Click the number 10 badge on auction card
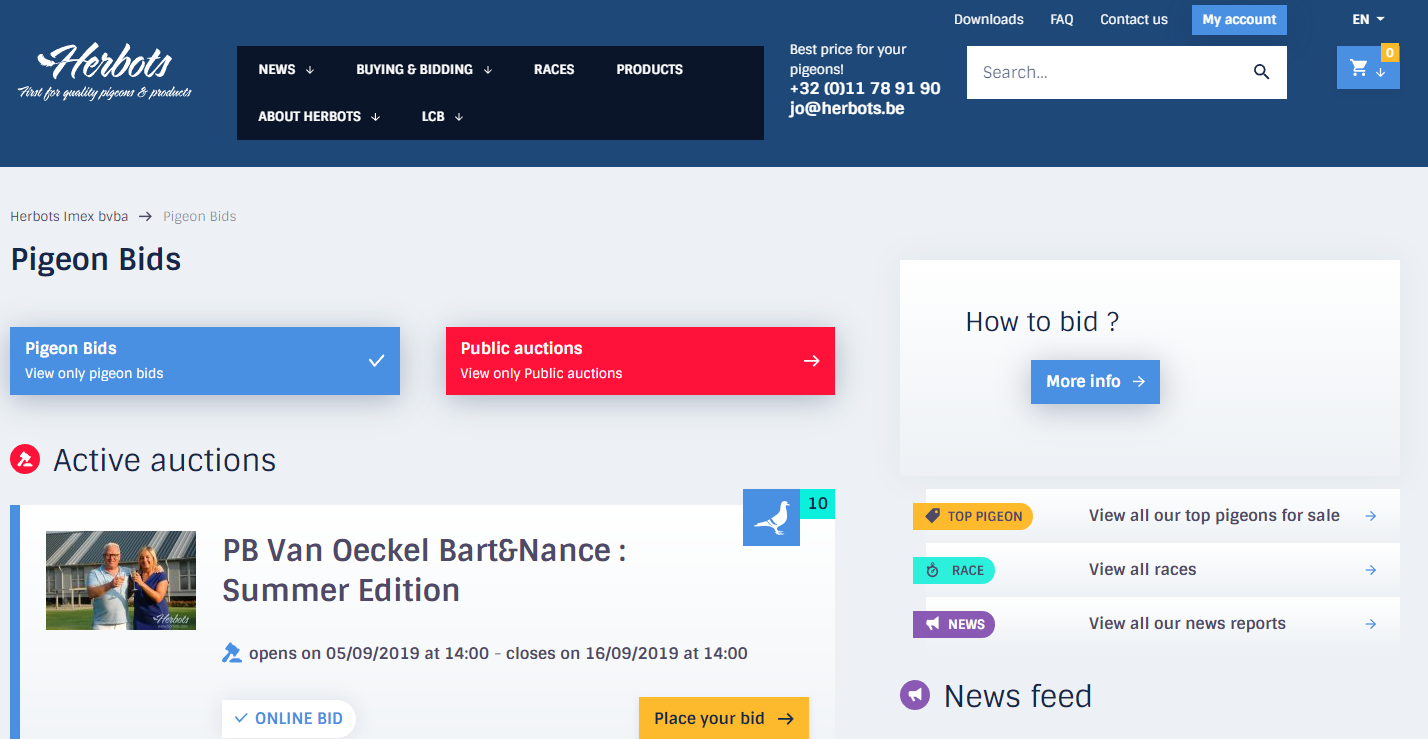This screenshot has width=1428, height=739. 817,504
